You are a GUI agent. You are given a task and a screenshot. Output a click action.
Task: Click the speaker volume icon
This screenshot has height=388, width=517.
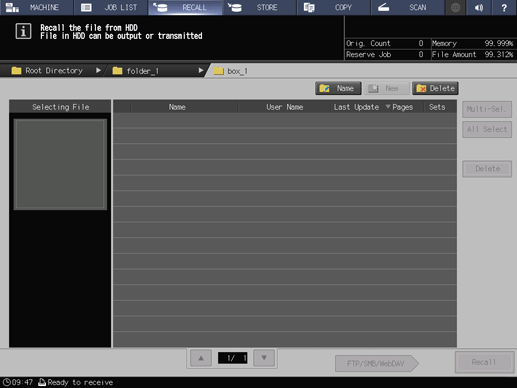479,7
